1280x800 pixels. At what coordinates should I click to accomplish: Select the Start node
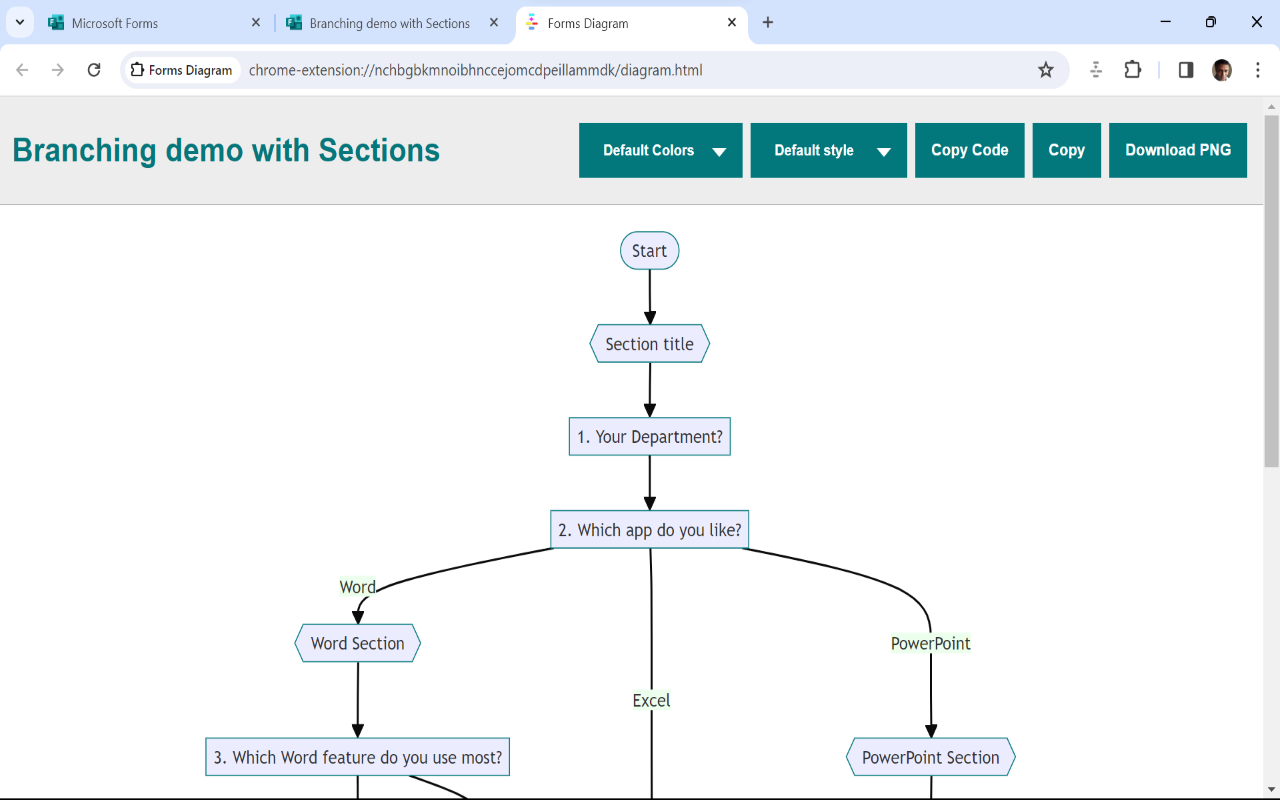point(650,251)
